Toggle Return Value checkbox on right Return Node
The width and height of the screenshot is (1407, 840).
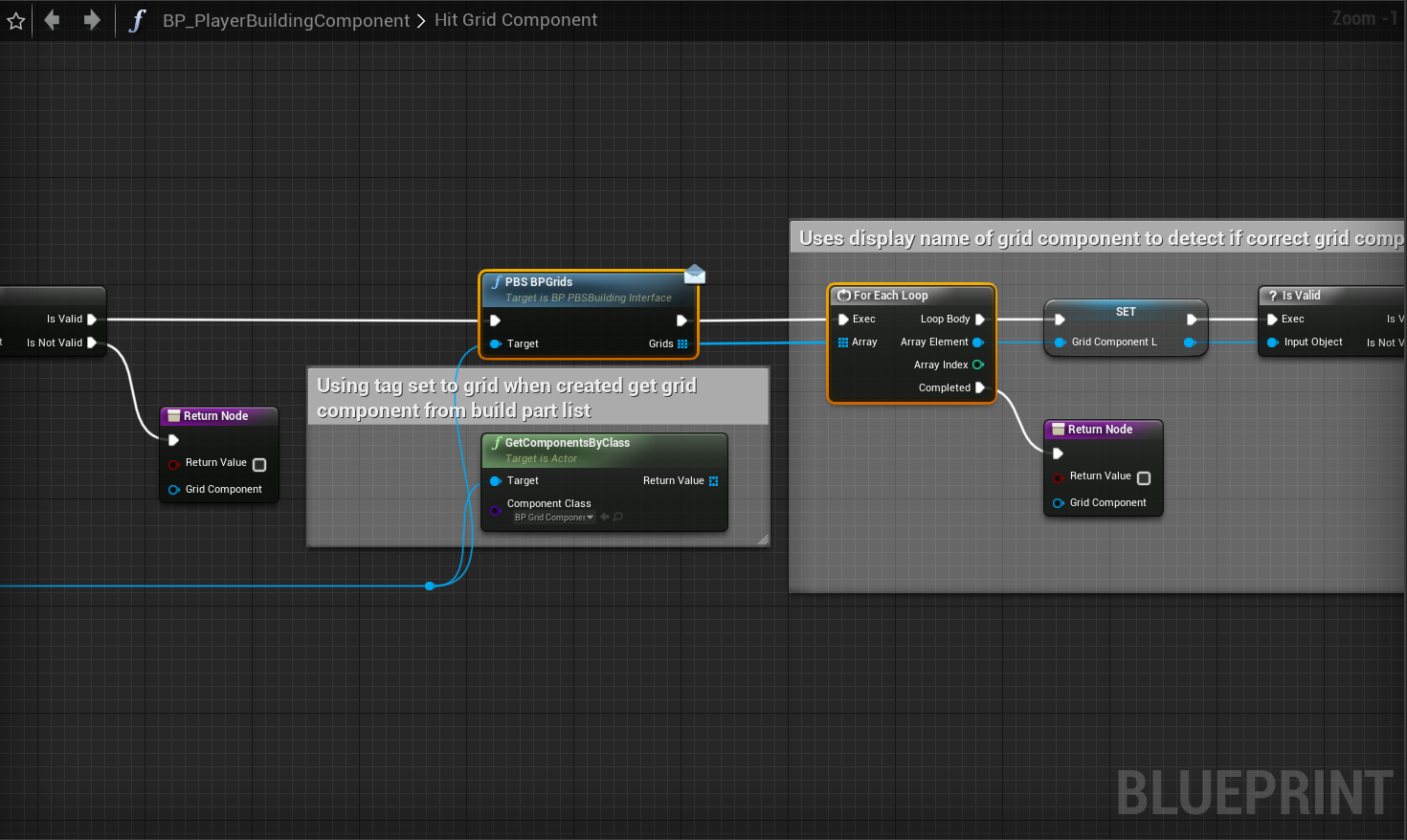tap(1144, 477)
